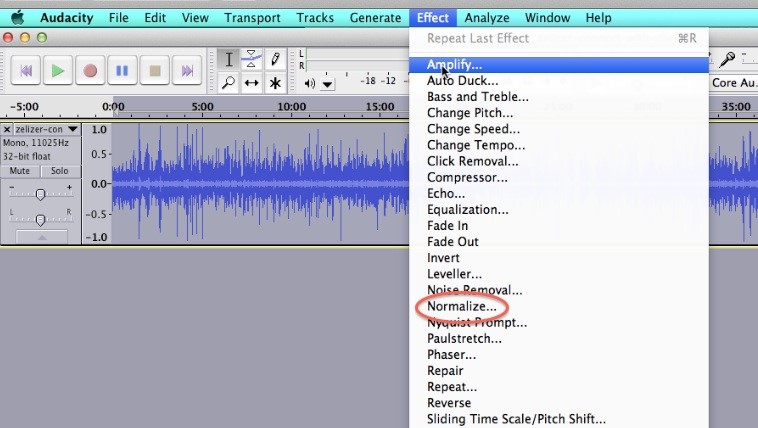Choose Change Pitch... effect

pyautogui.click(x=559, y=113)
